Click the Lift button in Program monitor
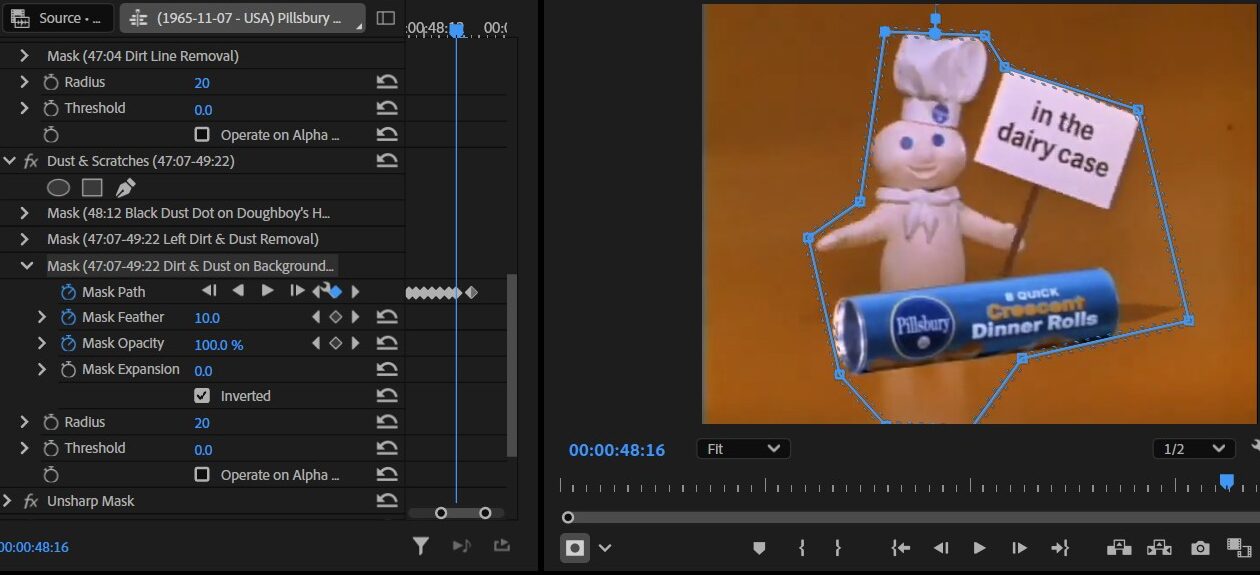 tap(1118, 548)
